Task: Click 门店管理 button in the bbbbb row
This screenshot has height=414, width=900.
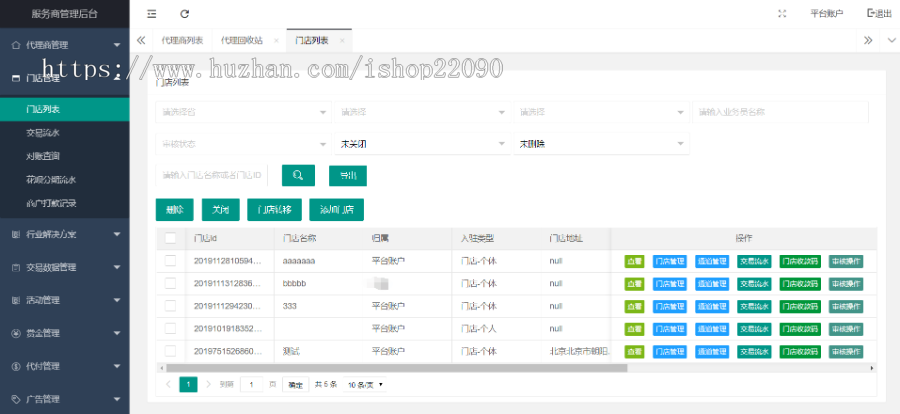Action: click(x=669, y=284)
